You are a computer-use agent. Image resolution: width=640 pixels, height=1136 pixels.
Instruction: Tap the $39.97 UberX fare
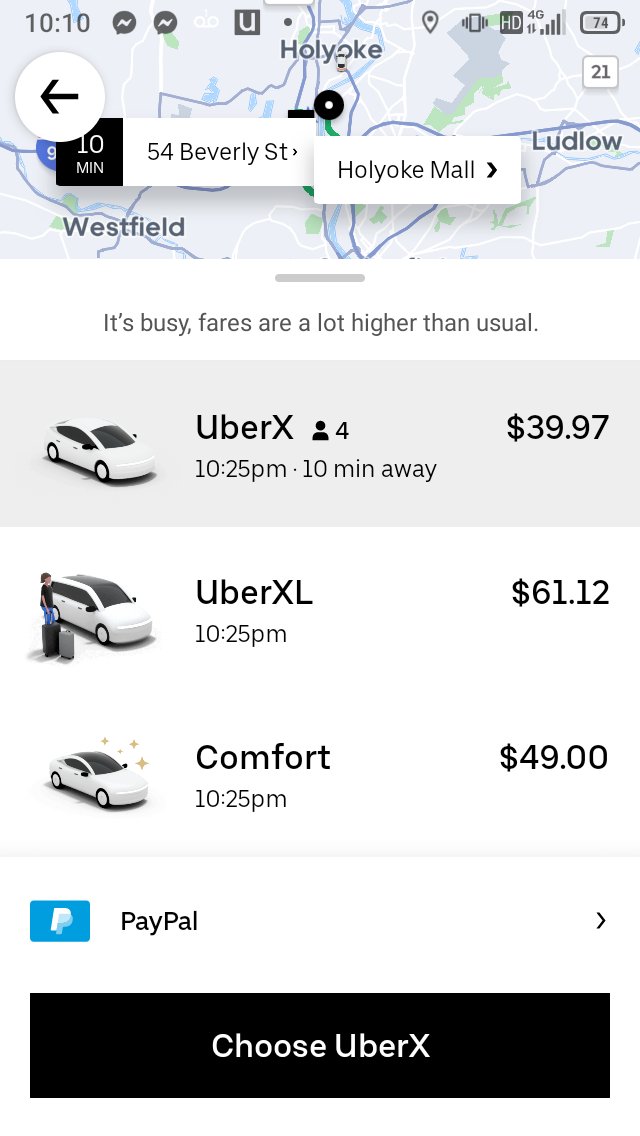coord(557,428)
